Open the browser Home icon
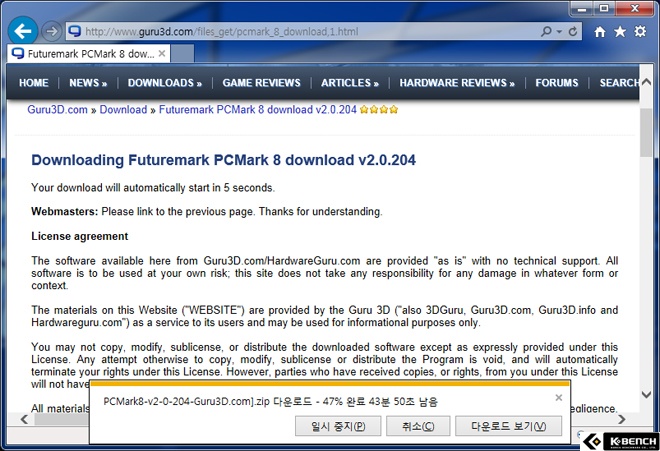The image size is (660, 451). pyautogui.click(x=600, y=32)
